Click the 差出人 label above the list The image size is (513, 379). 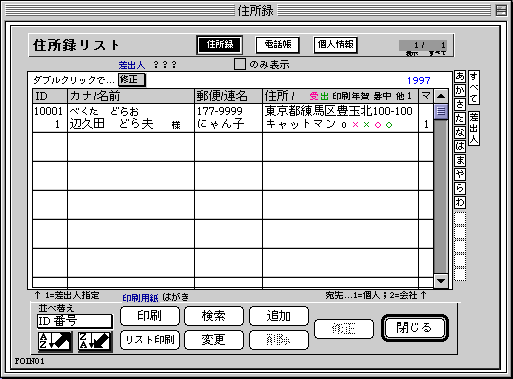132,65
